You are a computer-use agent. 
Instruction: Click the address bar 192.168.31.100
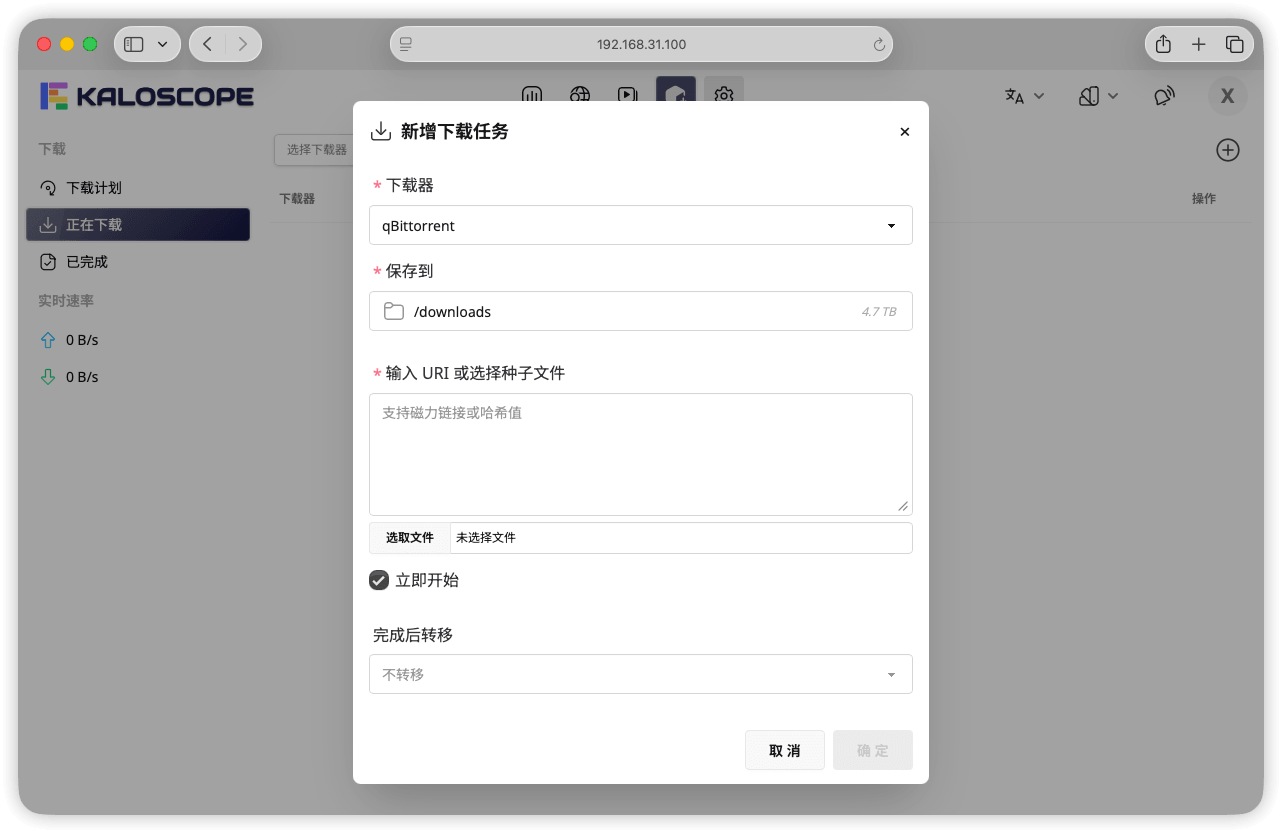tap(641, 44)
